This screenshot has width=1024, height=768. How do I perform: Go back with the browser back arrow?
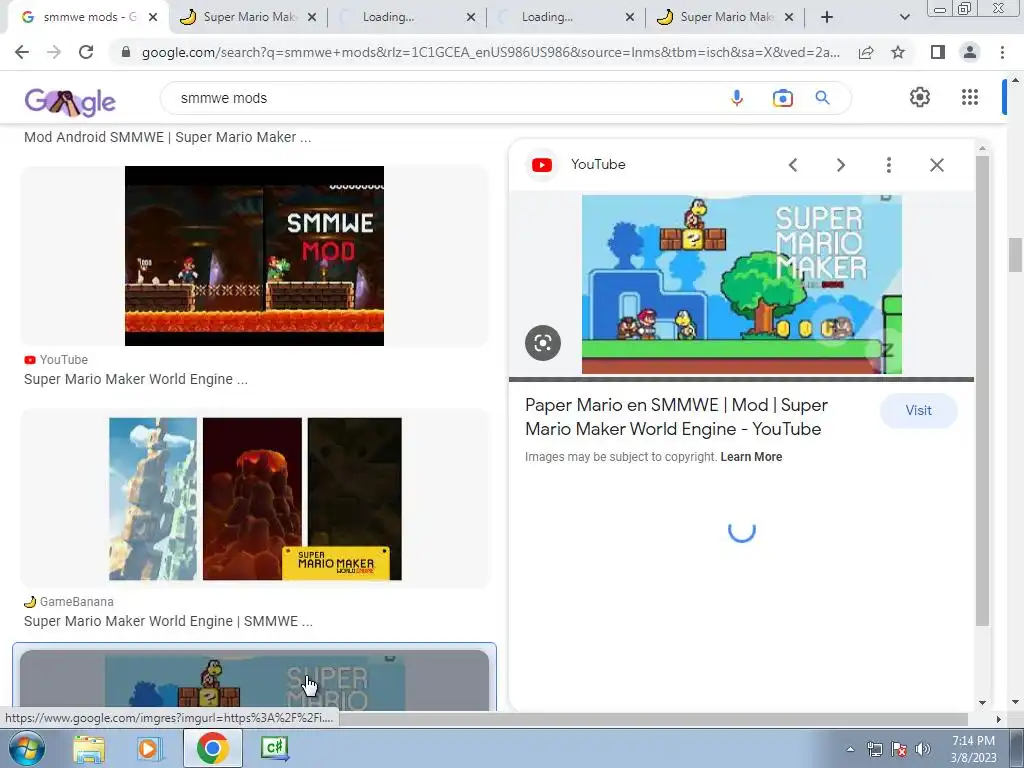22,52
